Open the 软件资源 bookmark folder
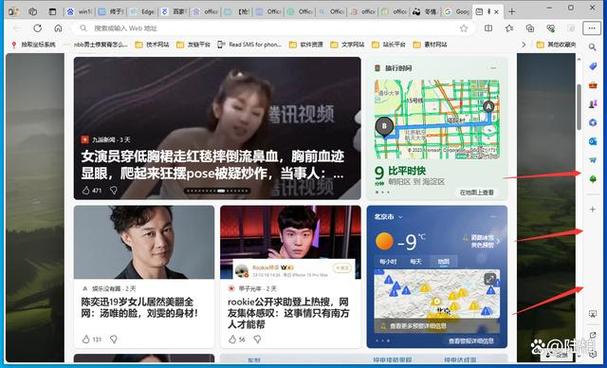 pos(306,45)
